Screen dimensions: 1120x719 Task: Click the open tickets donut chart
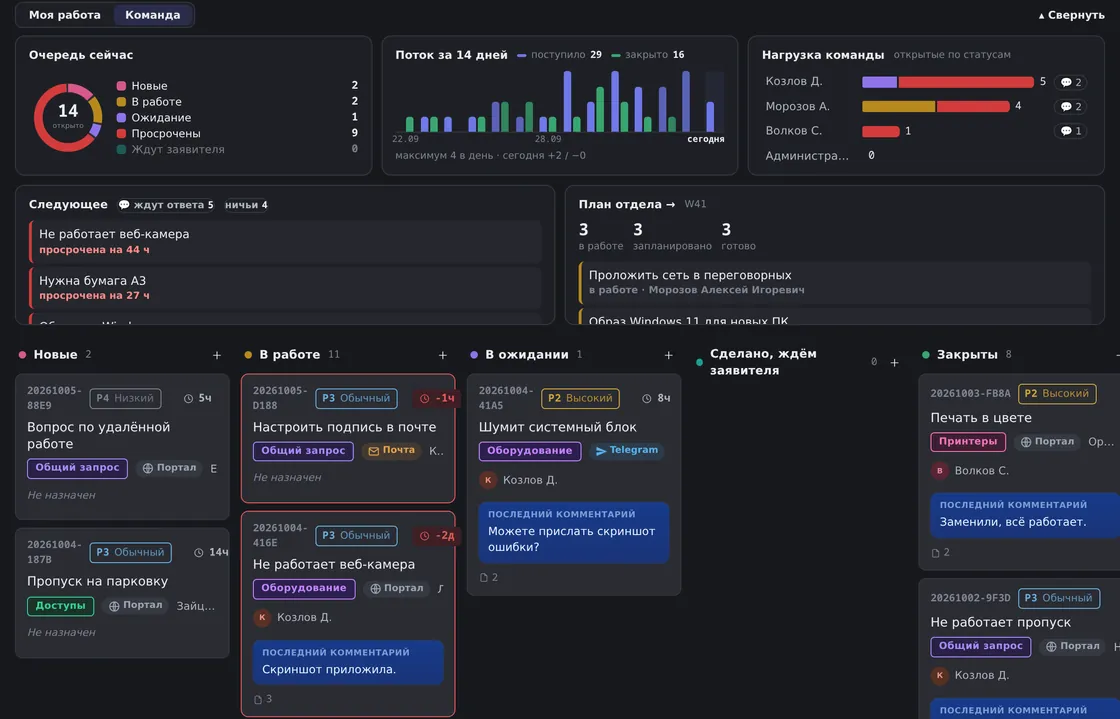(68, 117)
